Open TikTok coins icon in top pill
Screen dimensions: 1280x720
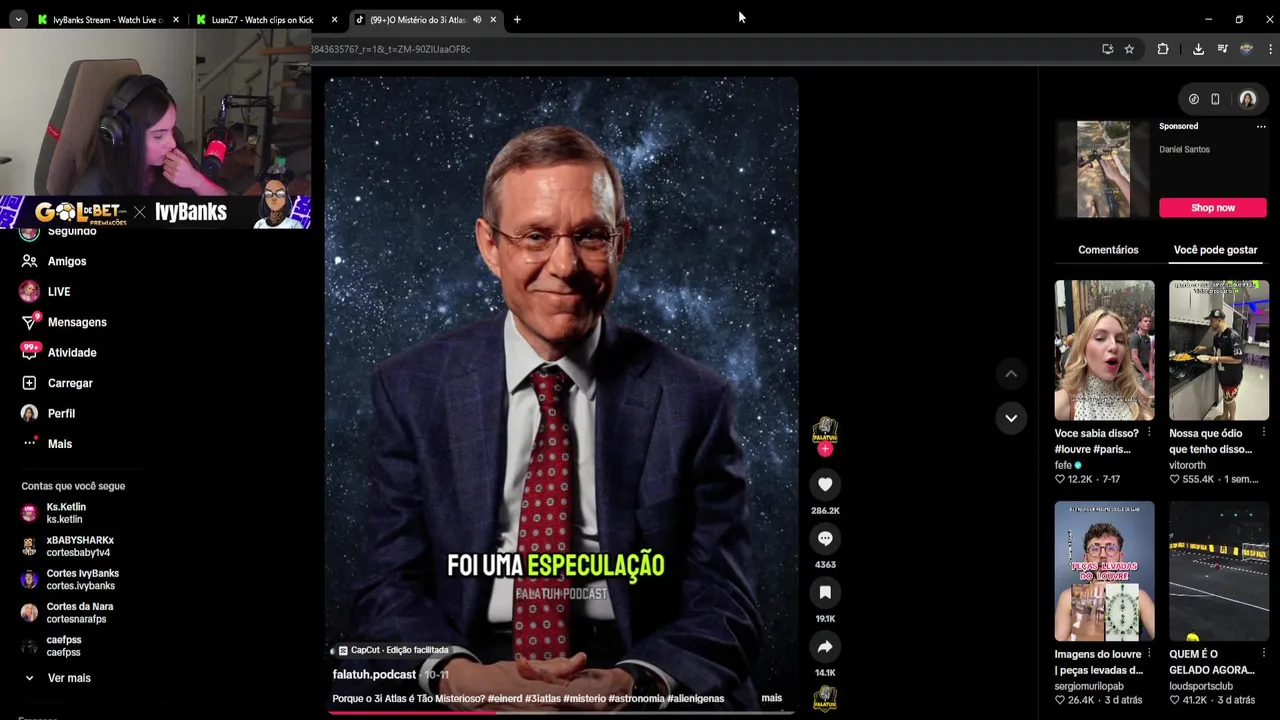click(1194, 99)
